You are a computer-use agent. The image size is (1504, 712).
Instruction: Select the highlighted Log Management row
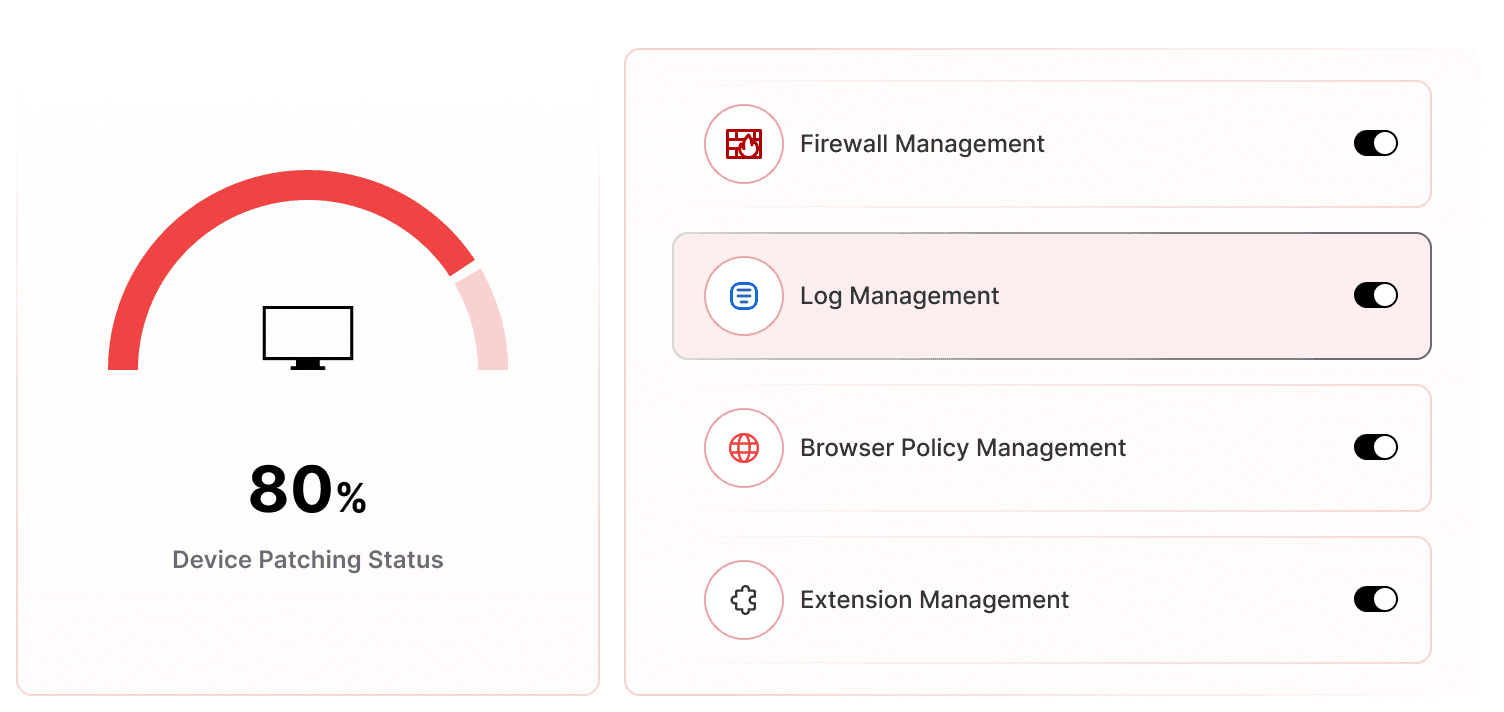pos(1050,296)
